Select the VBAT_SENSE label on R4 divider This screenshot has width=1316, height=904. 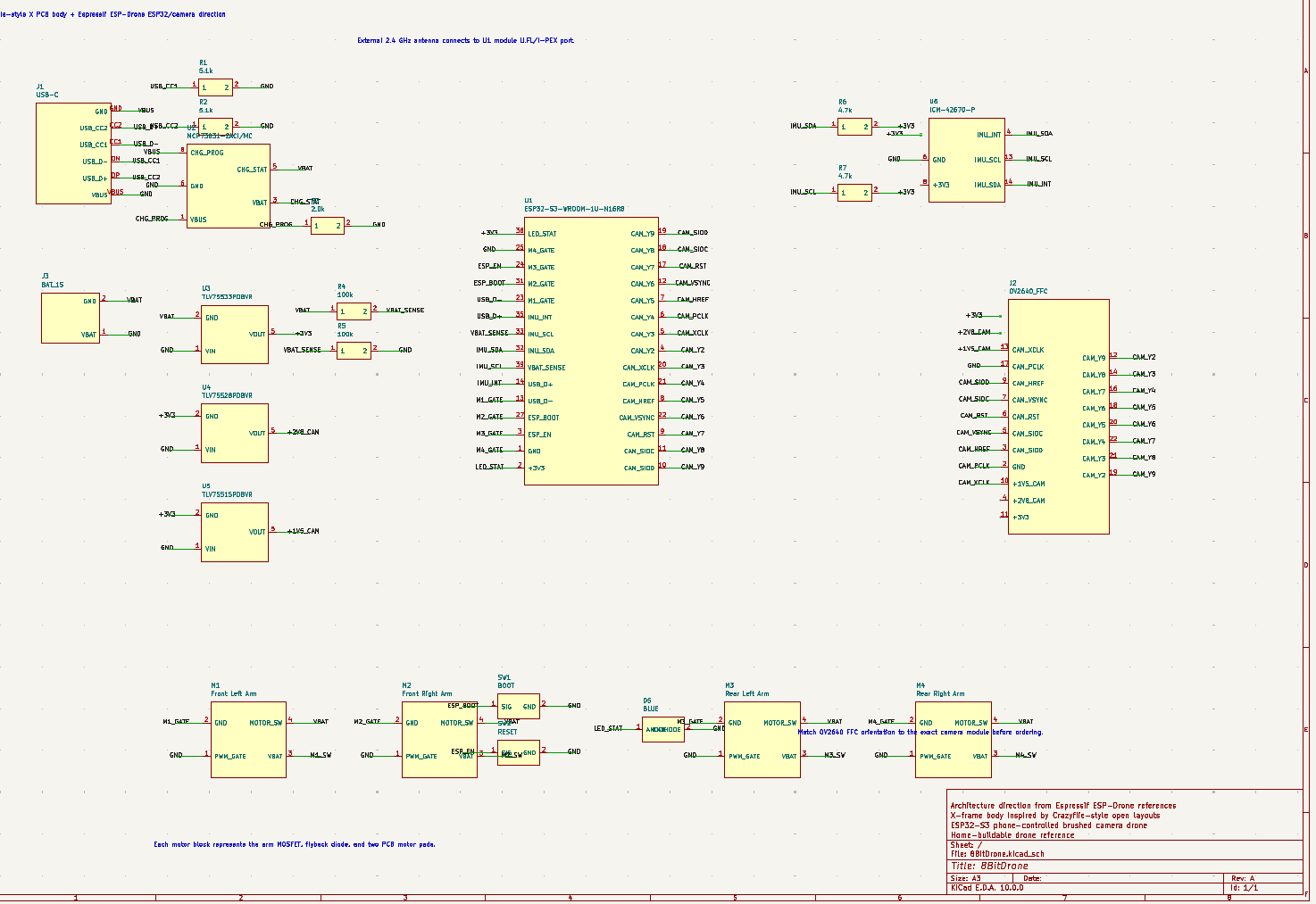406,310
